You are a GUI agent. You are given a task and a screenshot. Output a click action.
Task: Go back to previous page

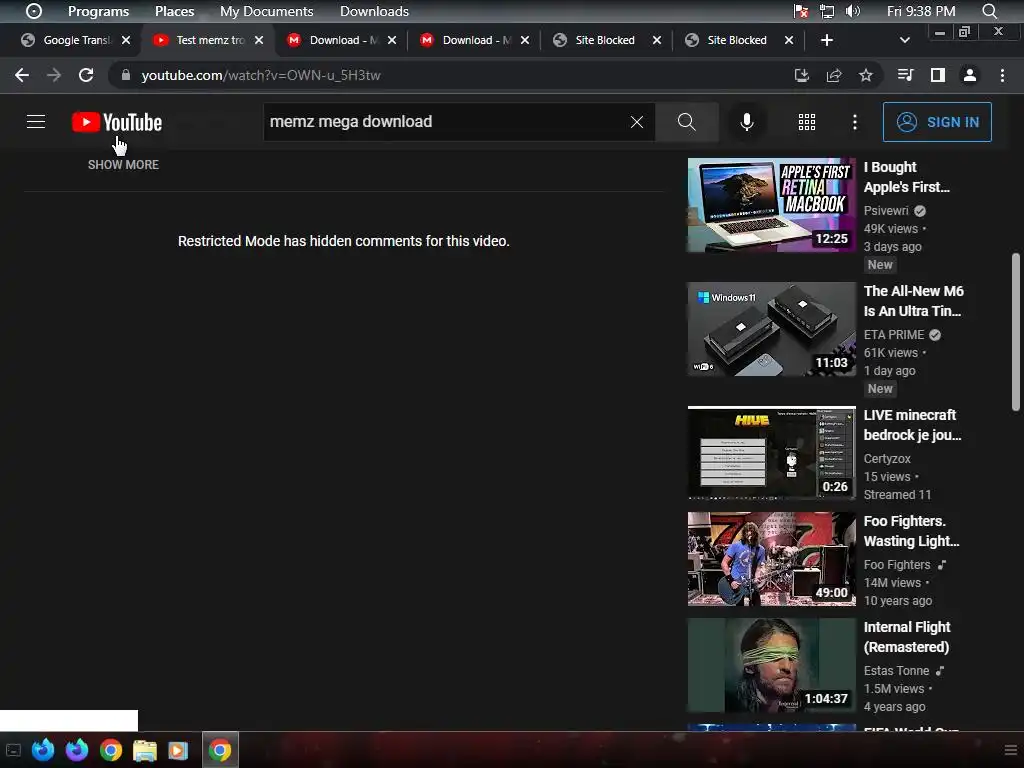pos(22,75)
